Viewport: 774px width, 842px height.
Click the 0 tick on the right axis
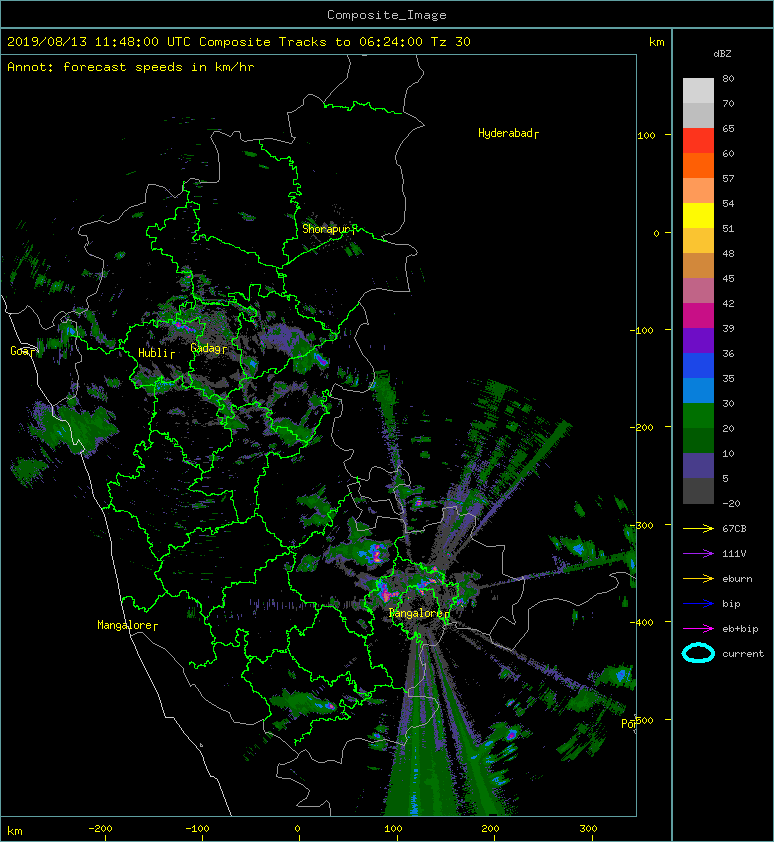656,233
